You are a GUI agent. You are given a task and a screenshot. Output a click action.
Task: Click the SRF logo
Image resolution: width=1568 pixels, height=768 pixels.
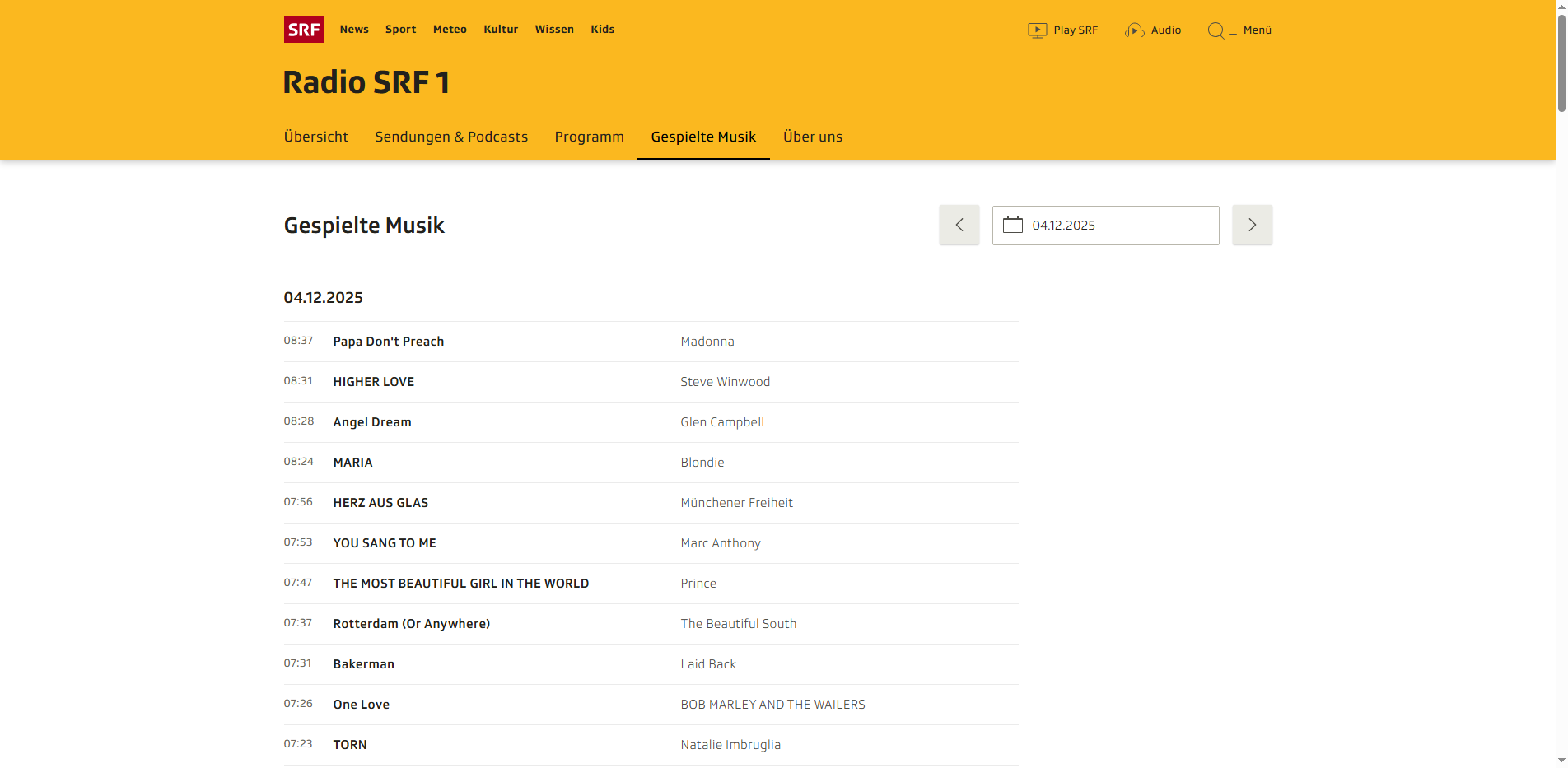coord(303,30)
